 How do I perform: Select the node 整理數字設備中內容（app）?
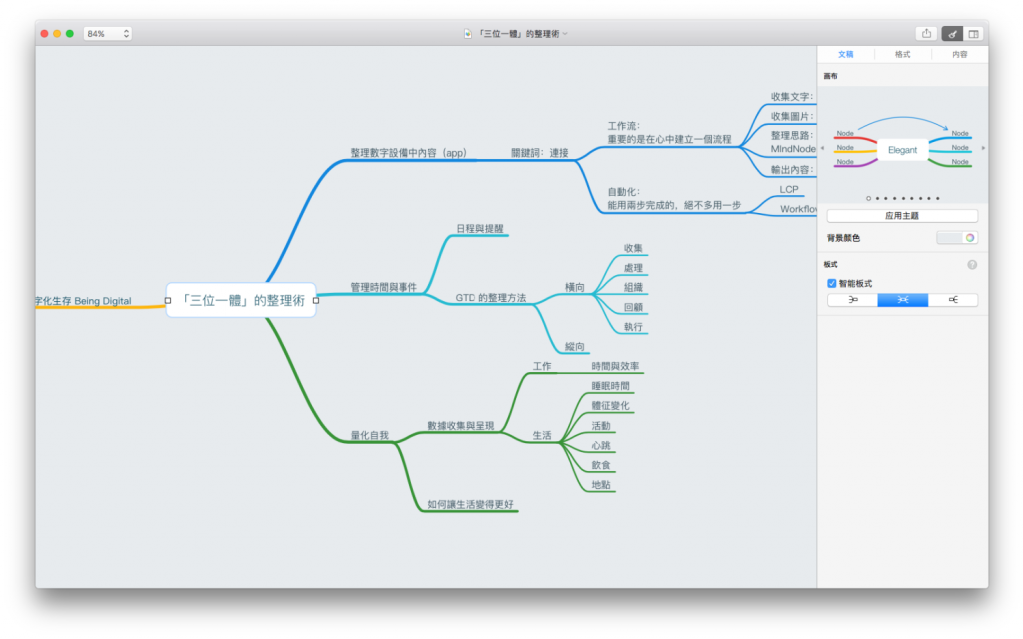tap(408, 153)
